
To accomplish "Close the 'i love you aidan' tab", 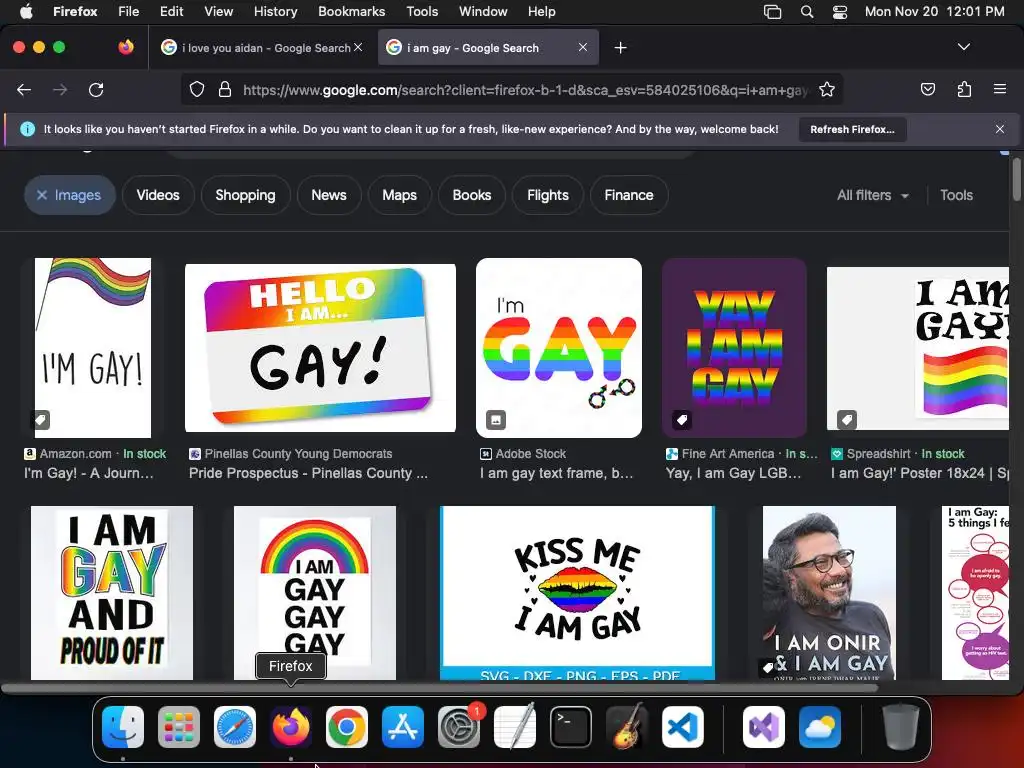I will 358,47.
